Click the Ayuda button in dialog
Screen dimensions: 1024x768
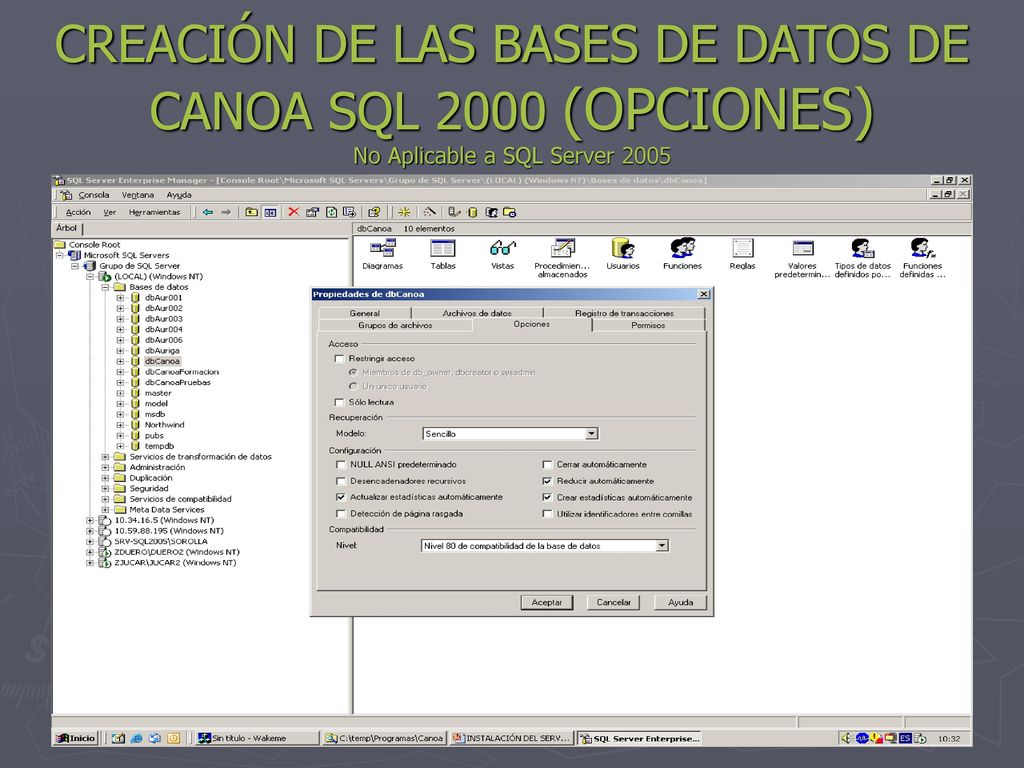pyautogui.click(x=680, y=602)
